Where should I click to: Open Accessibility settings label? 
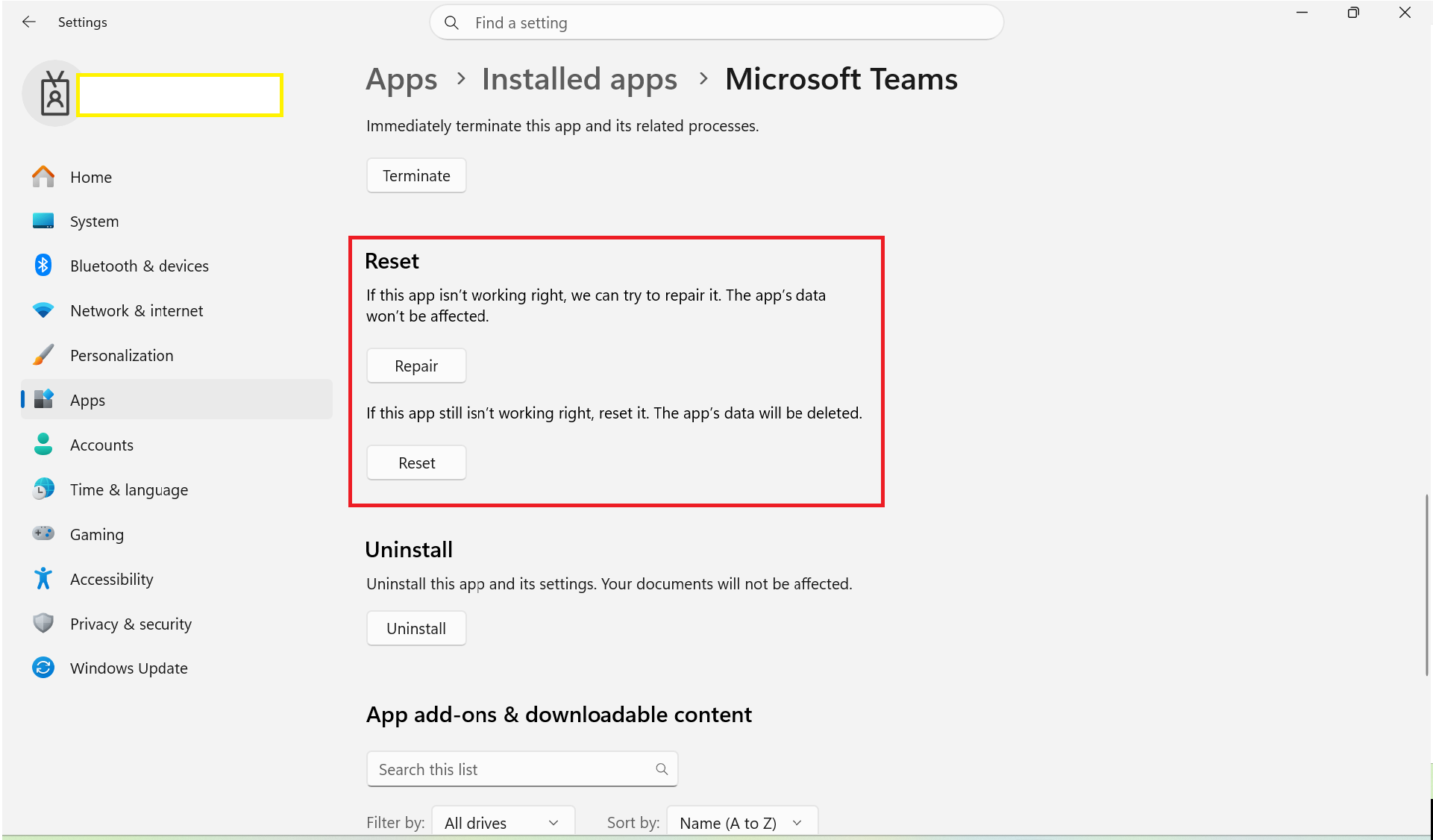pos(112,579)
